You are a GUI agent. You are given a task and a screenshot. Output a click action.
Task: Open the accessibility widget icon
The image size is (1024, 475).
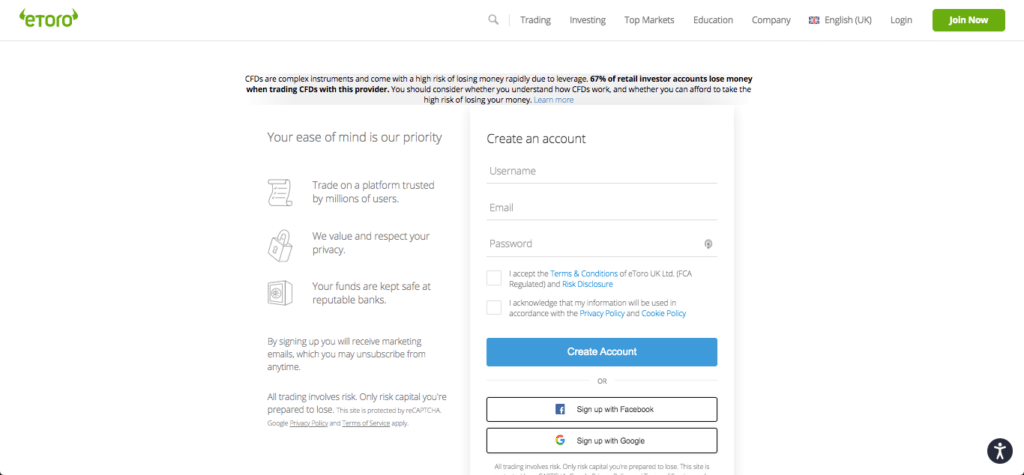[x=999, y=450]
